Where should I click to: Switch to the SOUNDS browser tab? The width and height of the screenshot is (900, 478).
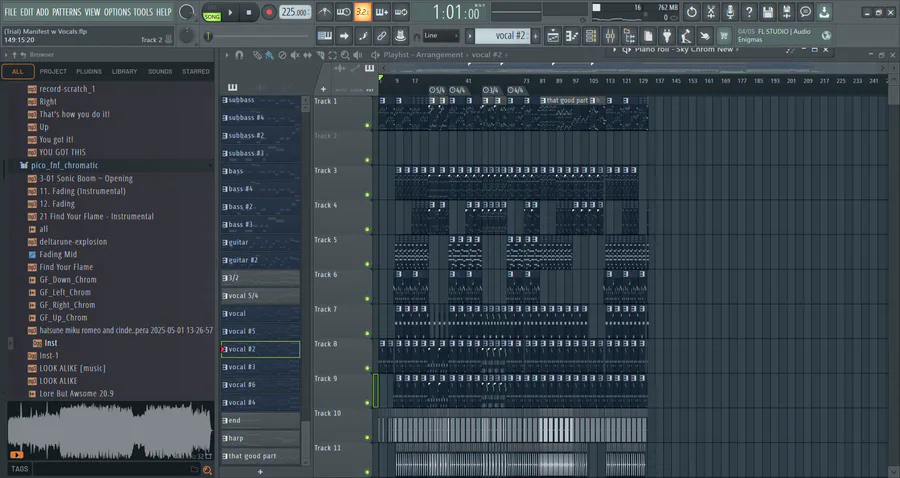coord(160,72)
